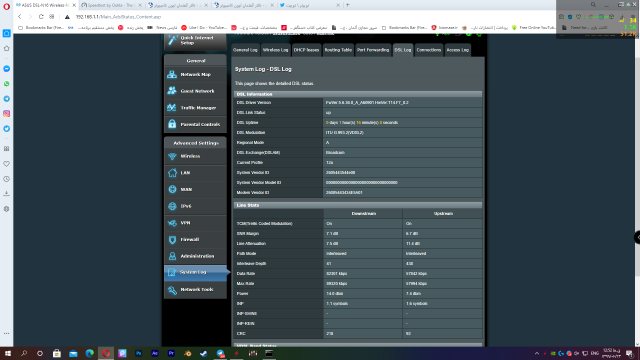Open Opera downloads sidebar icon
640x360 pixels.
pos(7,193)
